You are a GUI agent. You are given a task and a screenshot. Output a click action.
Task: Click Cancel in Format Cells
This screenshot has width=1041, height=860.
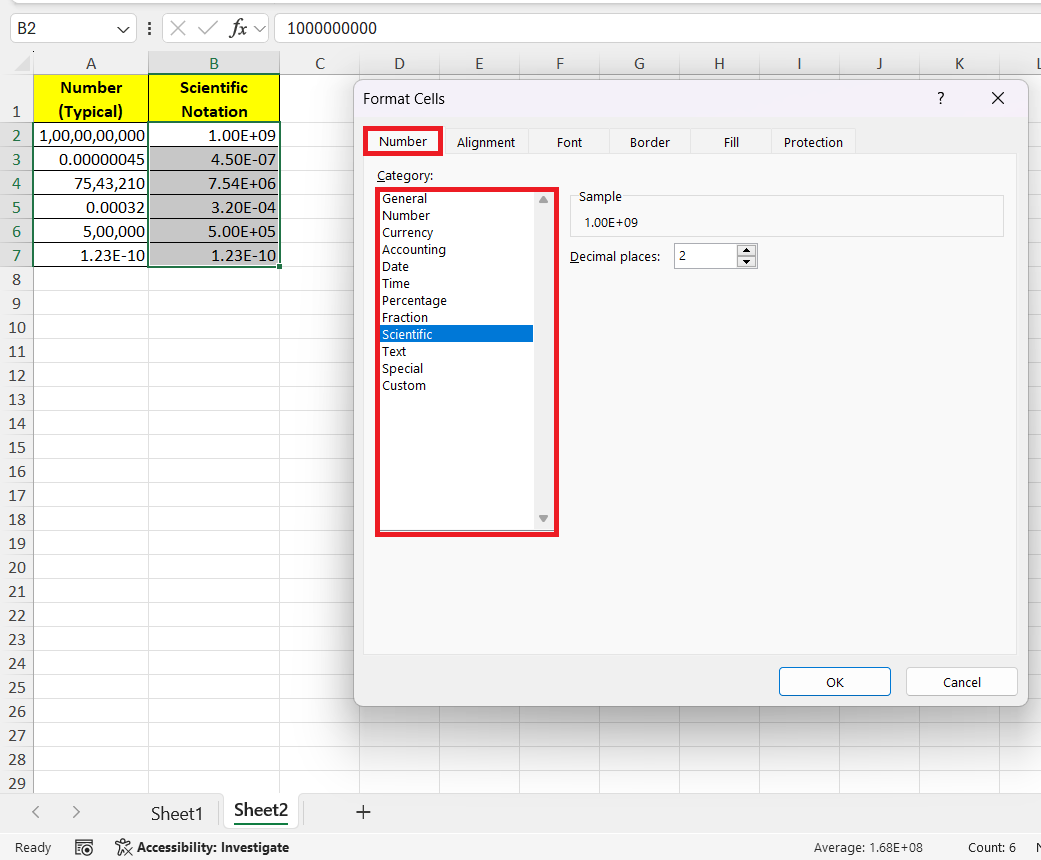pyautogui.click(x=961, y=682)
